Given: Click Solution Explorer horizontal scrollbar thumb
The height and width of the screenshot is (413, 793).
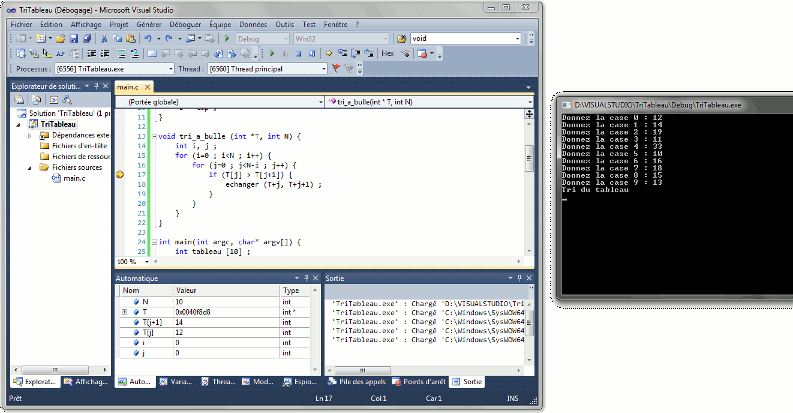Looking at the screenshot, I should tap(56, 370).
